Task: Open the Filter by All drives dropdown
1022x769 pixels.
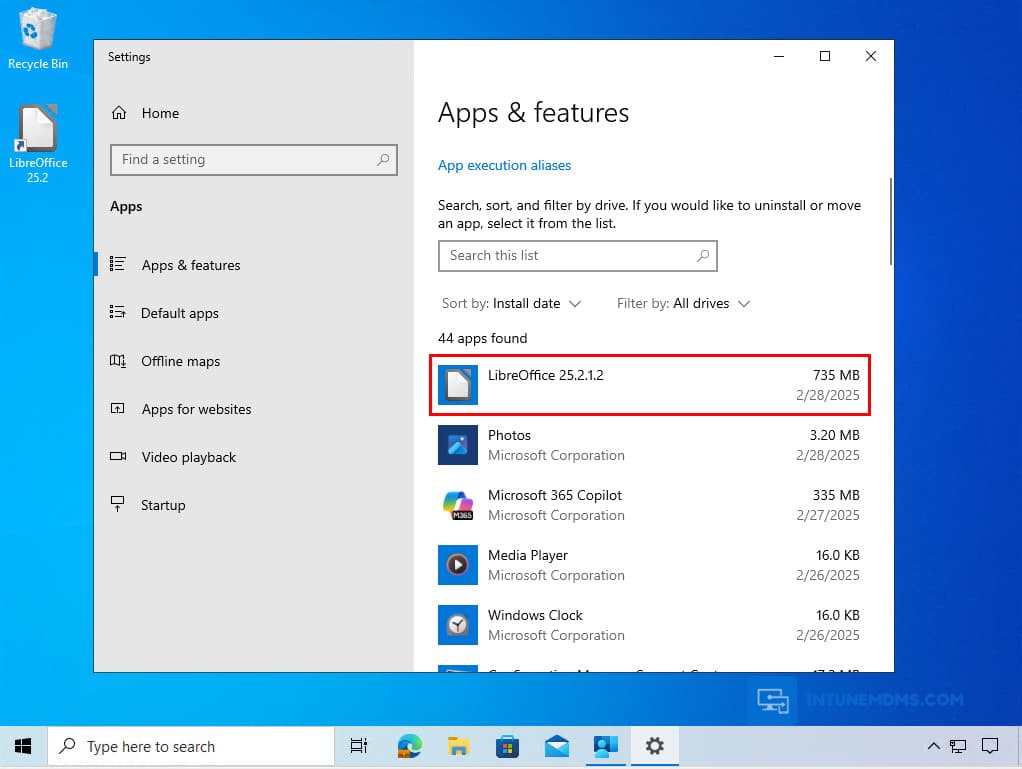Action: click(x=683, y=303)
